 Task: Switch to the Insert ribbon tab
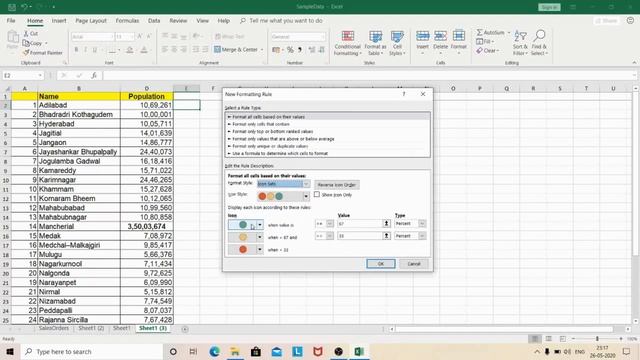point(59,21)
